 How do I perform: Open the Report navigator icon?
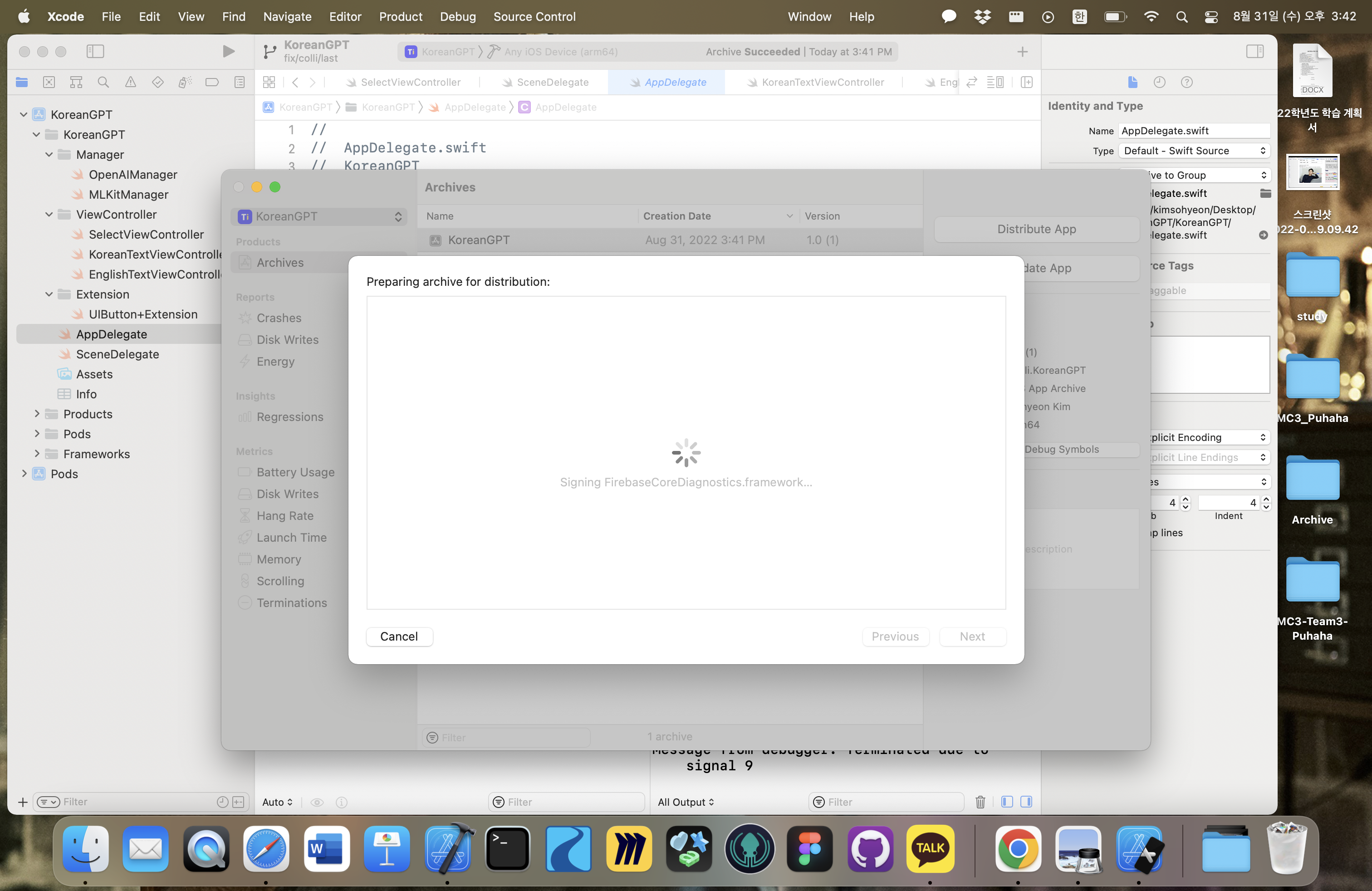(x=240, y=82)
